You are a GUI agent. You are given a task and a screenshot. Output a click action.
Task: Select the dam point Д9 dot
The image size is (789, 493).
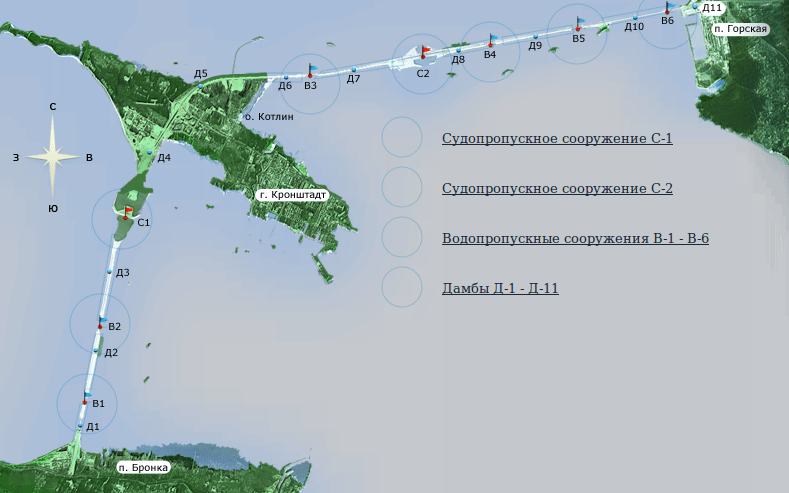[x=535, y=37]
